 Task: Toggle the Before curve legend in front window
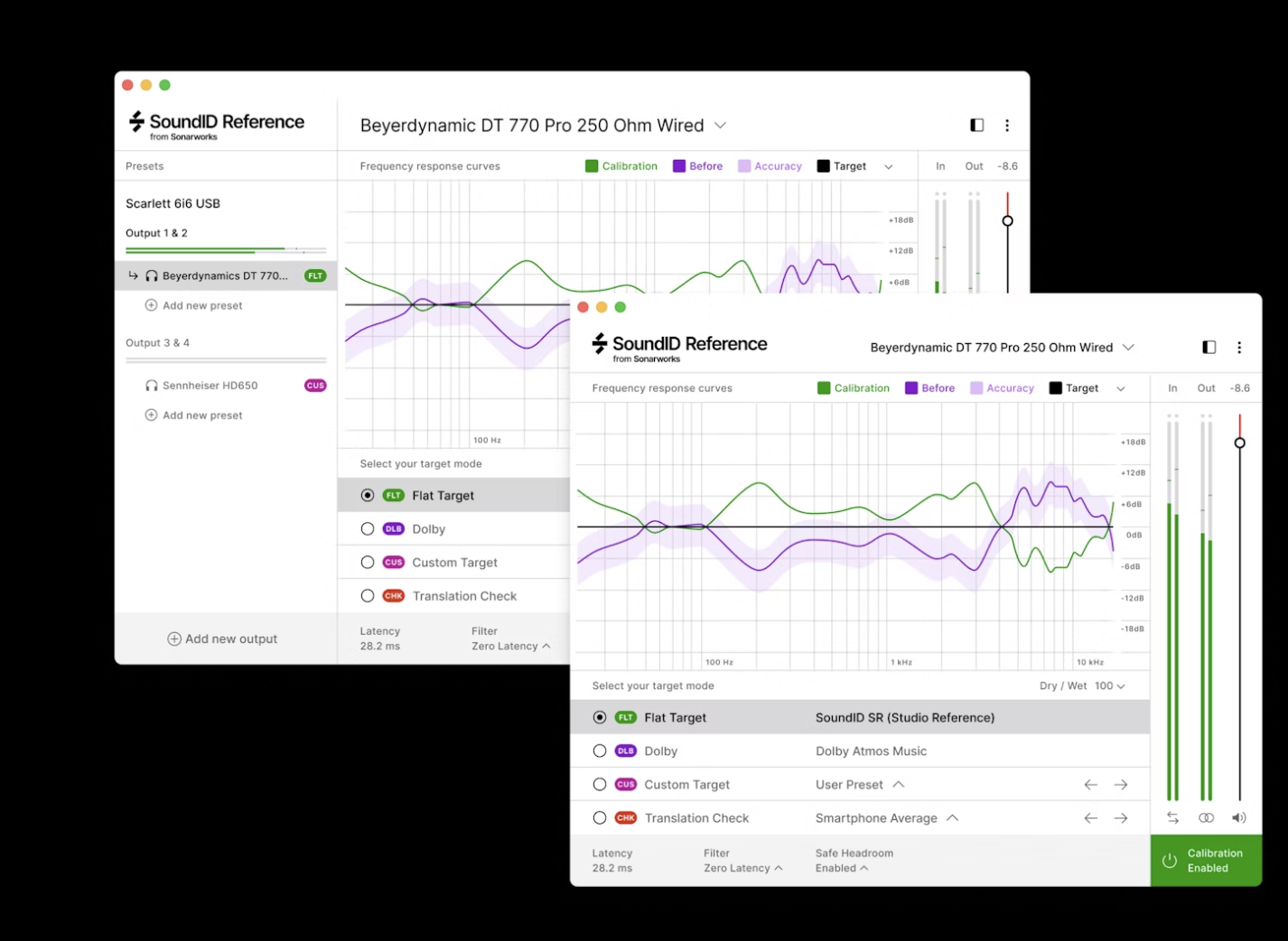[x=929, y=388]
